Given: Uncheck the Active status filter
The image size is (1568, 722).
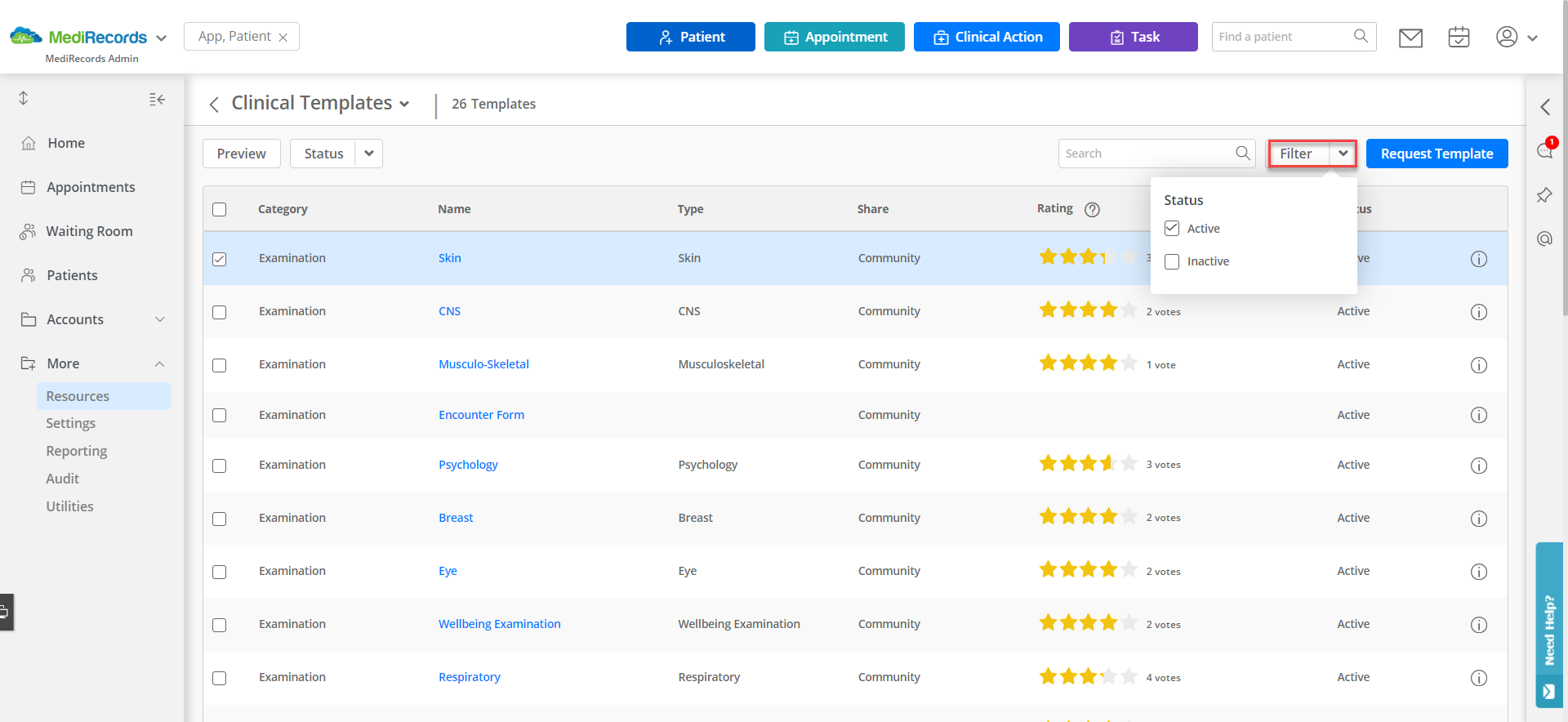Looking at the screenshot, I should (x=1172, y=229).
